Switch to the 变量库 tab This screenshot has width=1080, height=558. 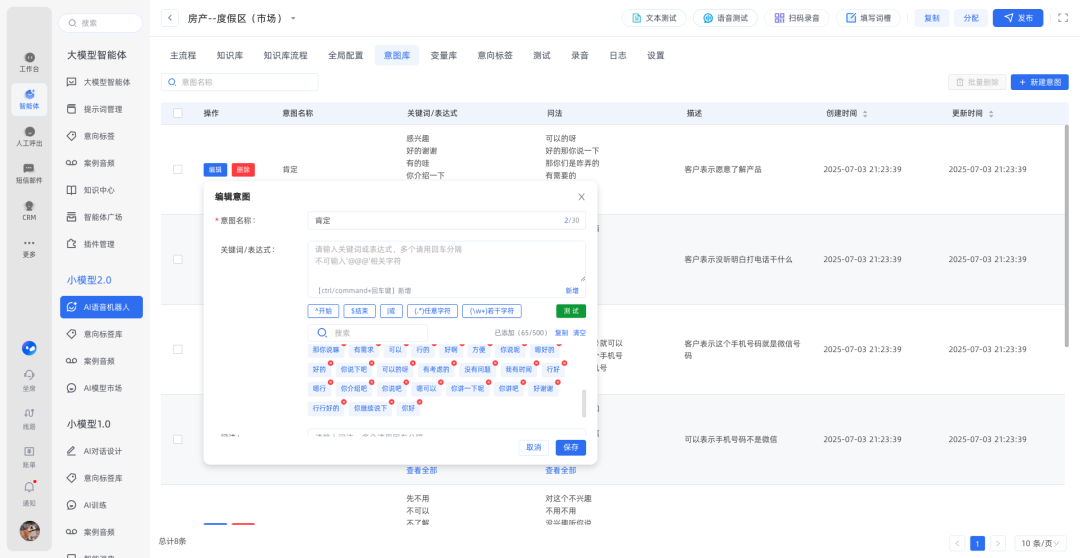tap(444, 55)
